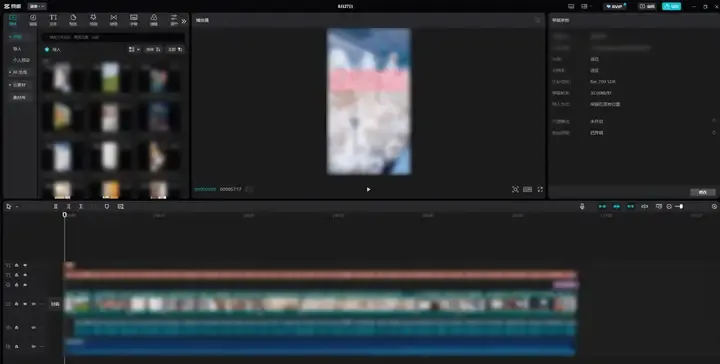Viewport: 720px width, 364px height.
Task: Hide the main video track with eye icon
Action: click(25, 304)
